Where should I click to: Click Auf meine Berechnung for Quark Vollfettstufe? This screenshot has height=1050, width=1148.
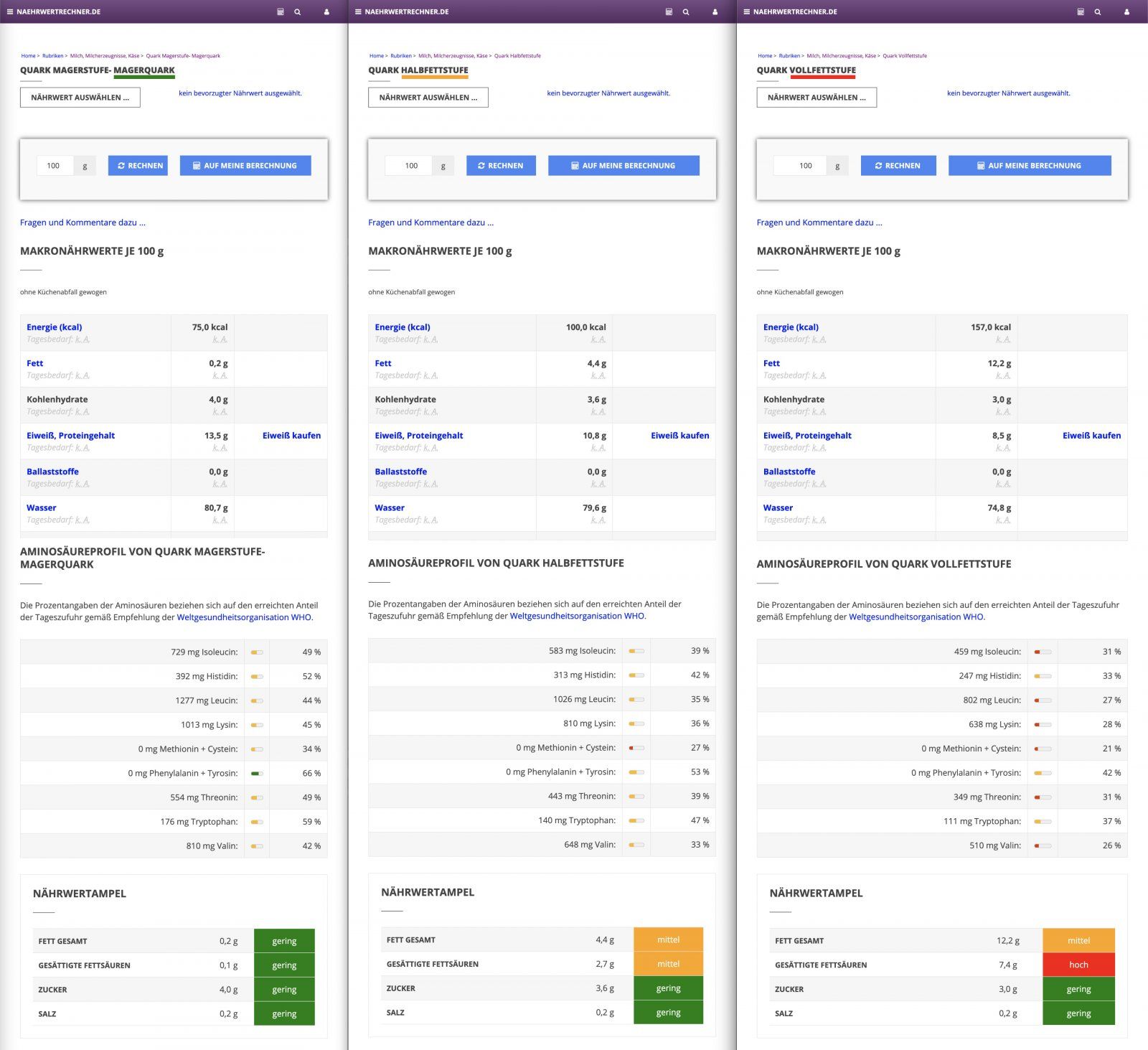pyautogui.click(x=1029, y=166)
